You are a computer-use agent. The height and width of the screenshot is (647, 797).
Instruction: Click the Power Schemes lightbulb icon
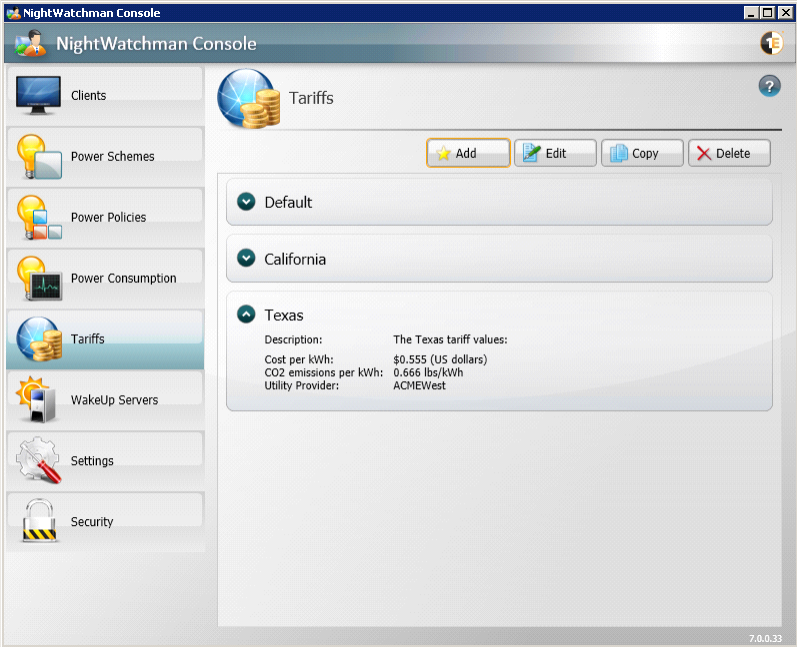pyautogui.click(x=39, y=156)
